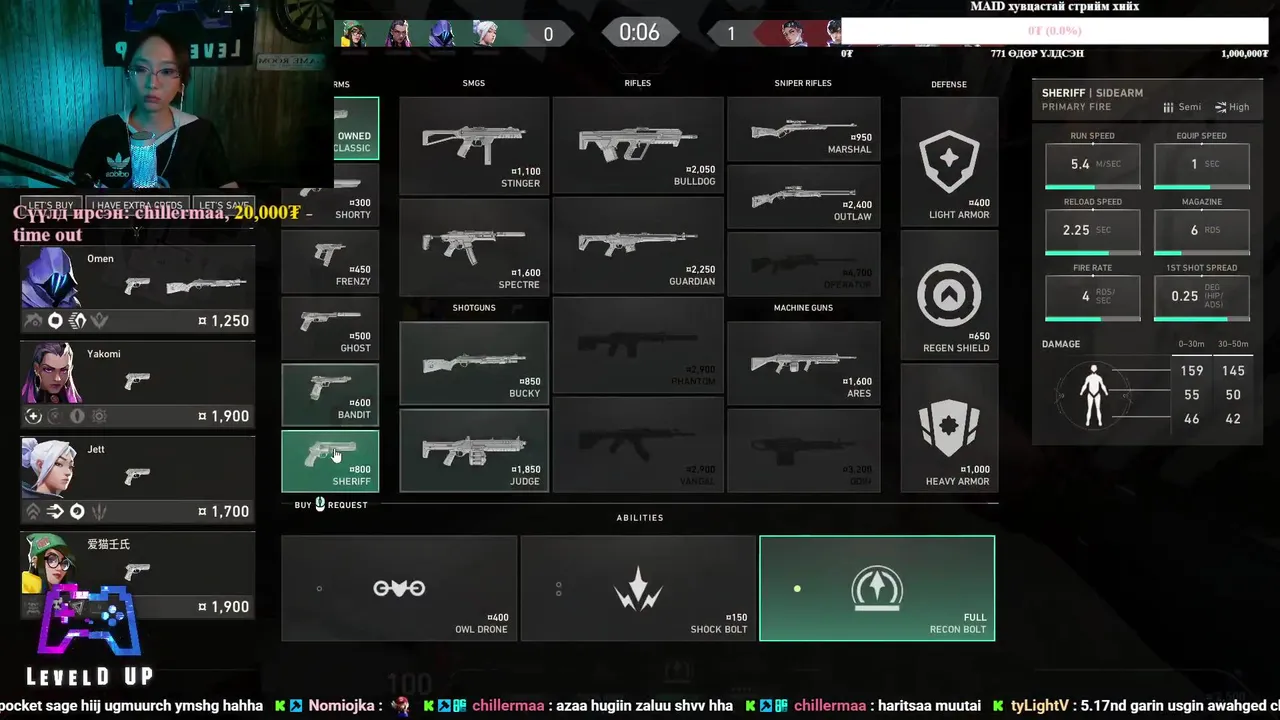This screenshot has width=1280, height=720.
Task: Select the owned Classic sidearm
Action: (356, 127)
